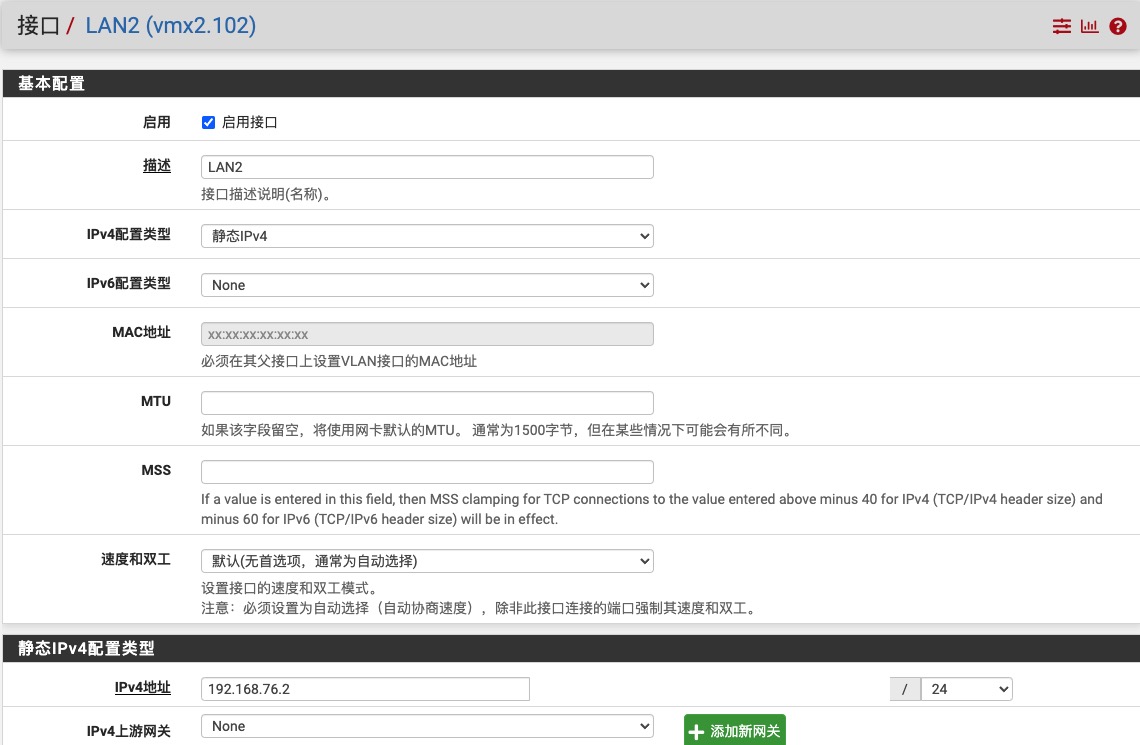1140x745 pixels.
Task: Click the LAN2 (vmx2.102) breadcrumb title
Action: [170, 26]
